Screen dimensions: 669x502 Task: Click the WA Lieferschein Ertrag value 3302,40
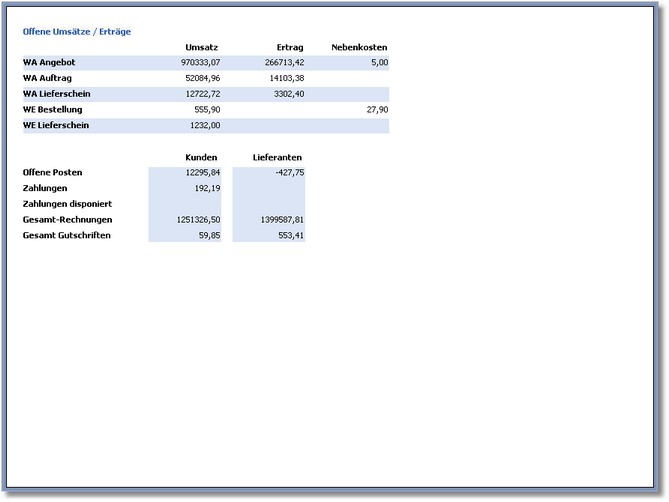[288, 94]
